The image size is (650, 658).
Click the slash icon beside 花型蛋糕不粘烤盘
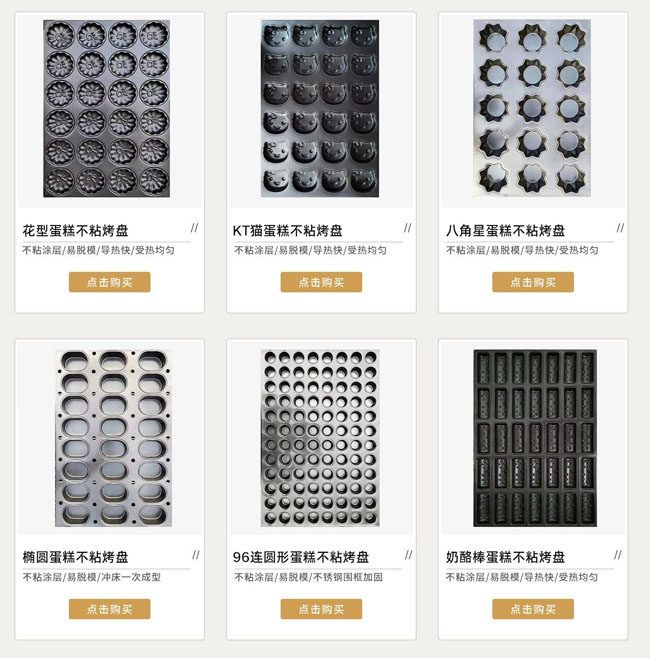click(x=194, y=228)
